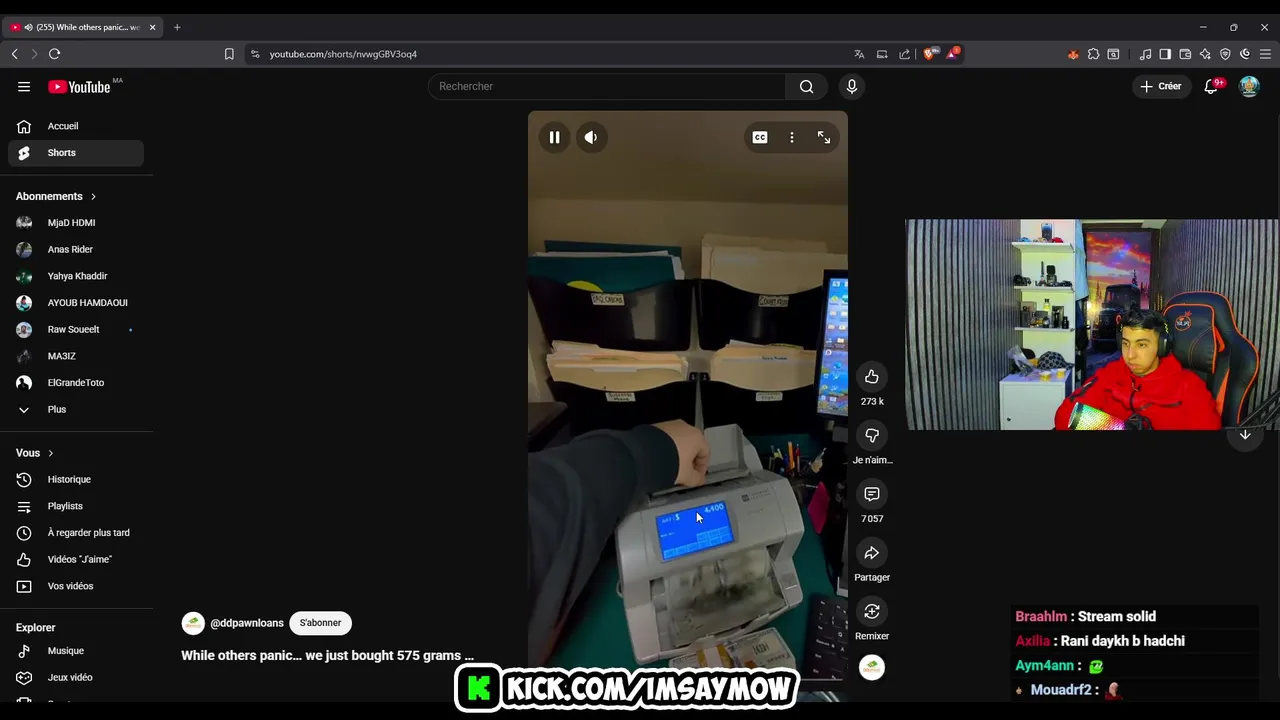Open the Brave VPN shield icon
This screenshot has width=1280, height=720.
[1225, 54]
